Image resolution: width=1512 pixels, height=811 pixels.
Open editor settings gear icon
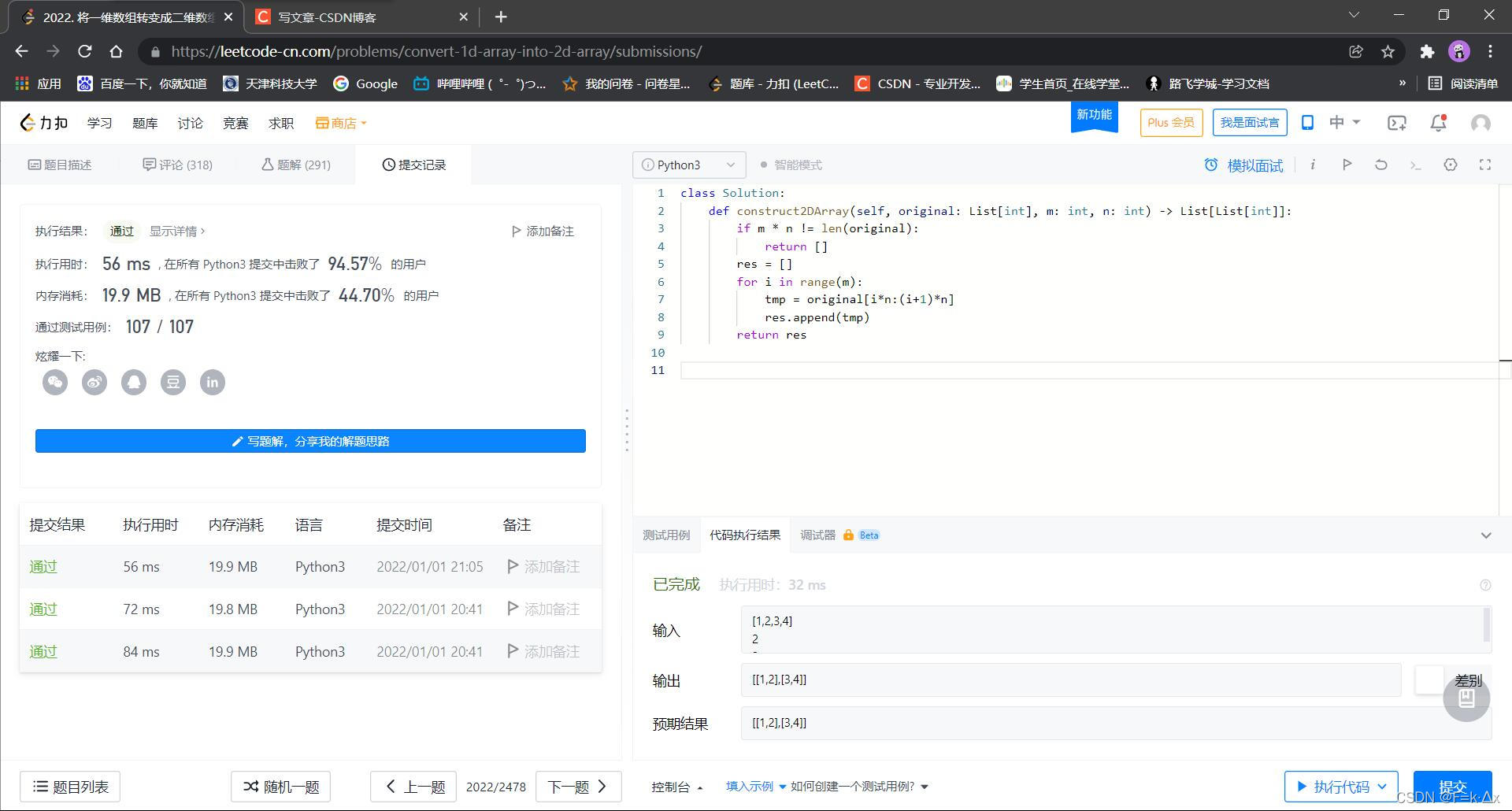(1451, 165)
